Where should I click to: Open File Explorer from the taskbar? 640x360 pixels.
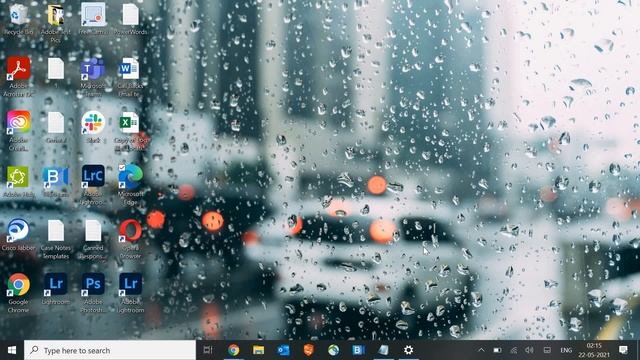tap(258, 350)
